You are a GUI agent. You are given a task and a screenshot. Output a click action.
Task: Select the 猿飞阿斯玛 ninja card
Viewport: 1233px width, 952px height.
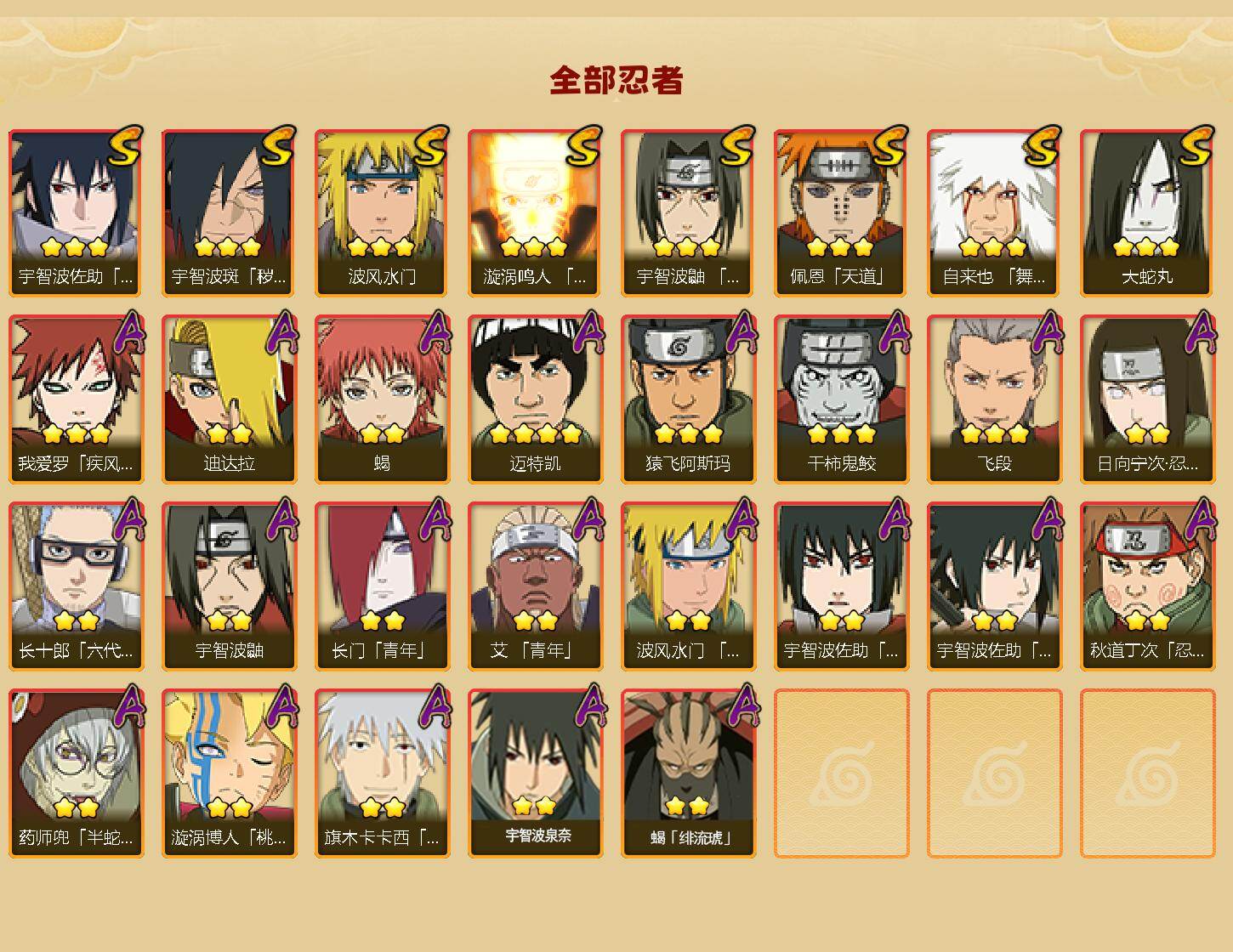pos(688,399)
